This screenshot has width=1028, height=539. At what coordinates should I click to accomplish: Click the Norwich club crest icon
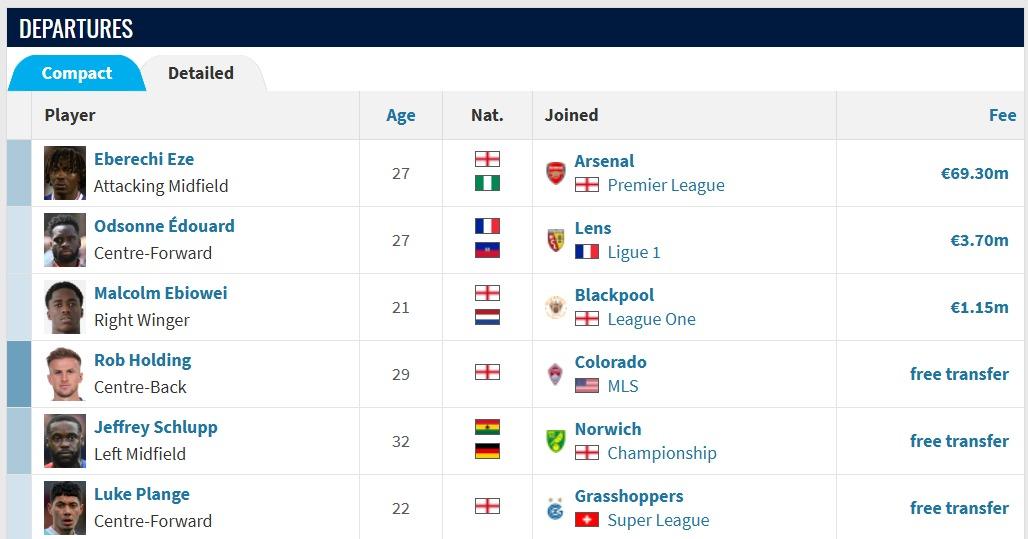pyautogui.click(x=555, y=441)
